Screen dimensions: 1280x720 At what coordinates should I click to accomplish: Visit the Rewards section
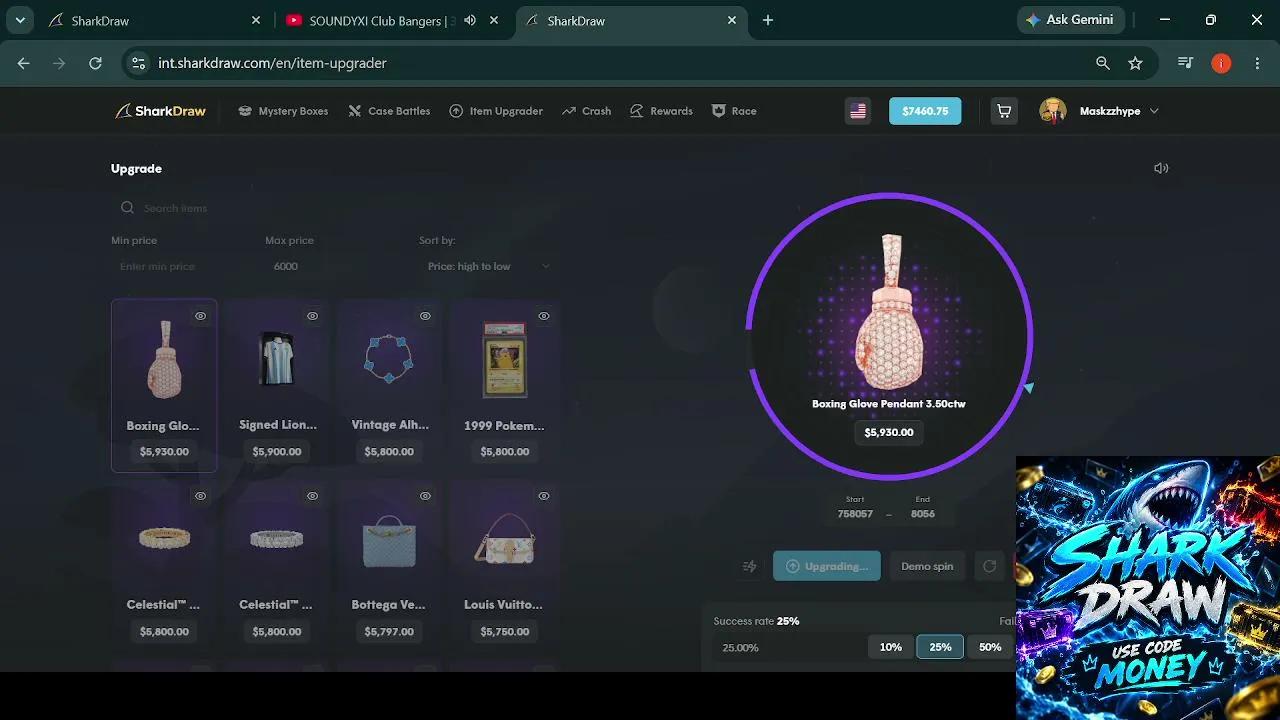661,111
